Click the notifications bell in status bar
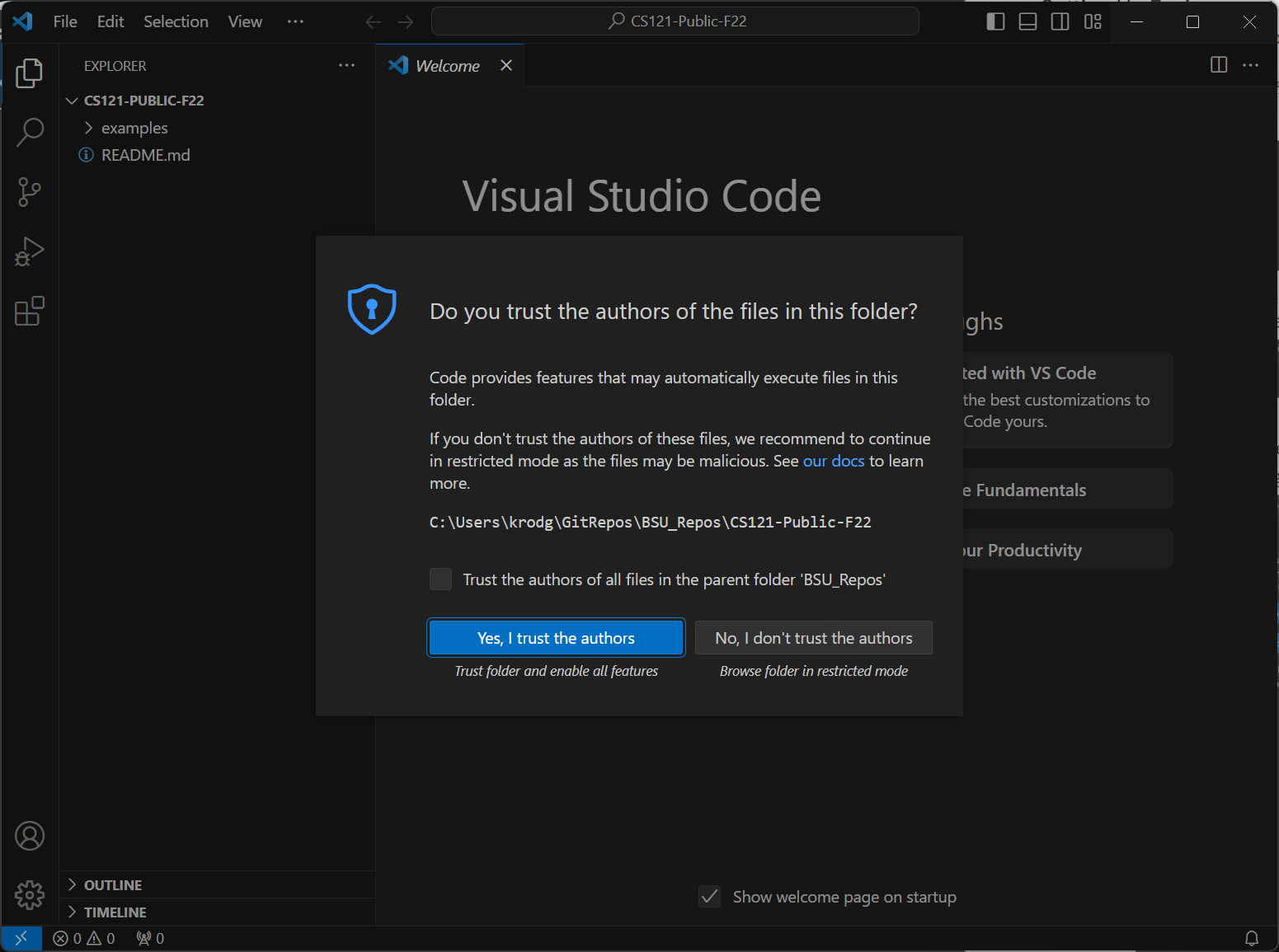The height and width of the screenshot is (952, 1279). [x=1251, y=938]
